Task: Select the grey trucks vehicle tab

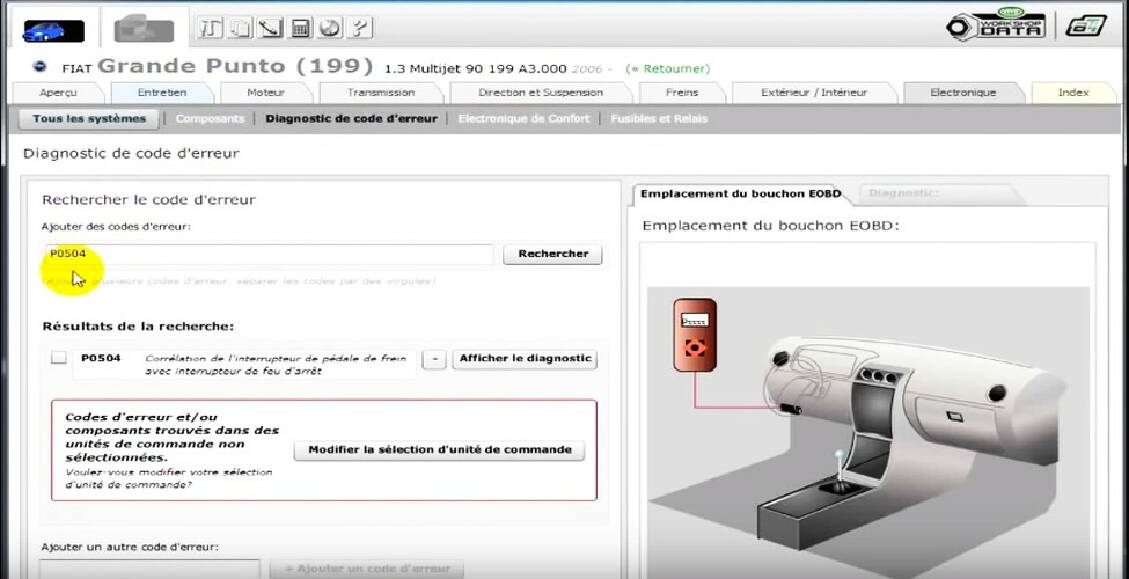Action: click(145, 30)
